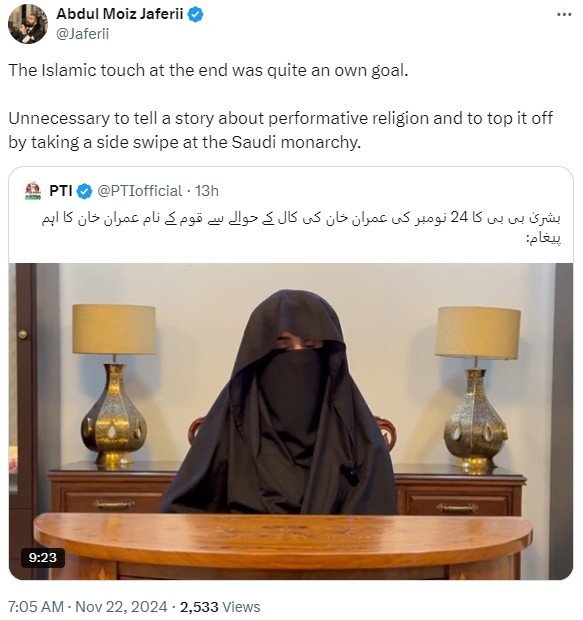The height and width of the screenshot is (620, 583).
Task: Click the blue verified badge beside Jaferii
Action: (x=195, y=14)
